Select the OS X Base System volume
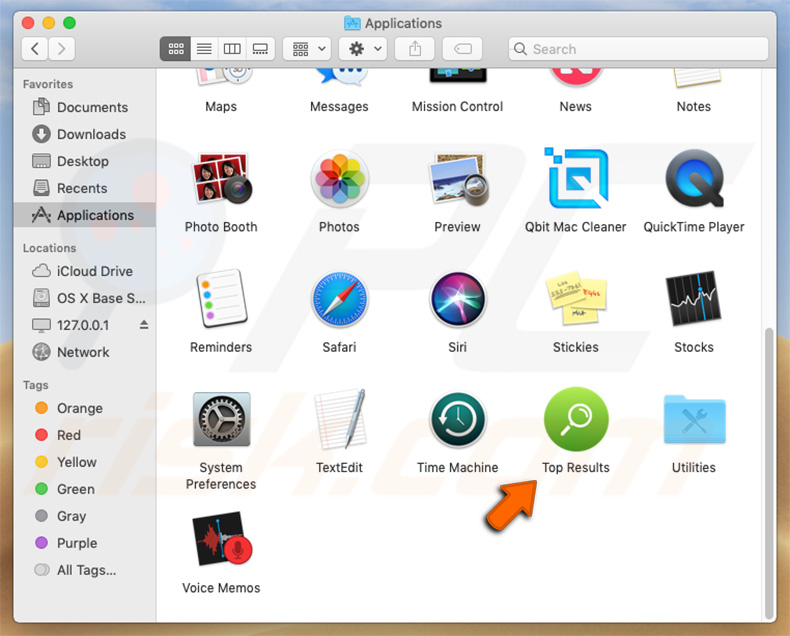This screenshot has height=636, width=790. click(85, 298)
